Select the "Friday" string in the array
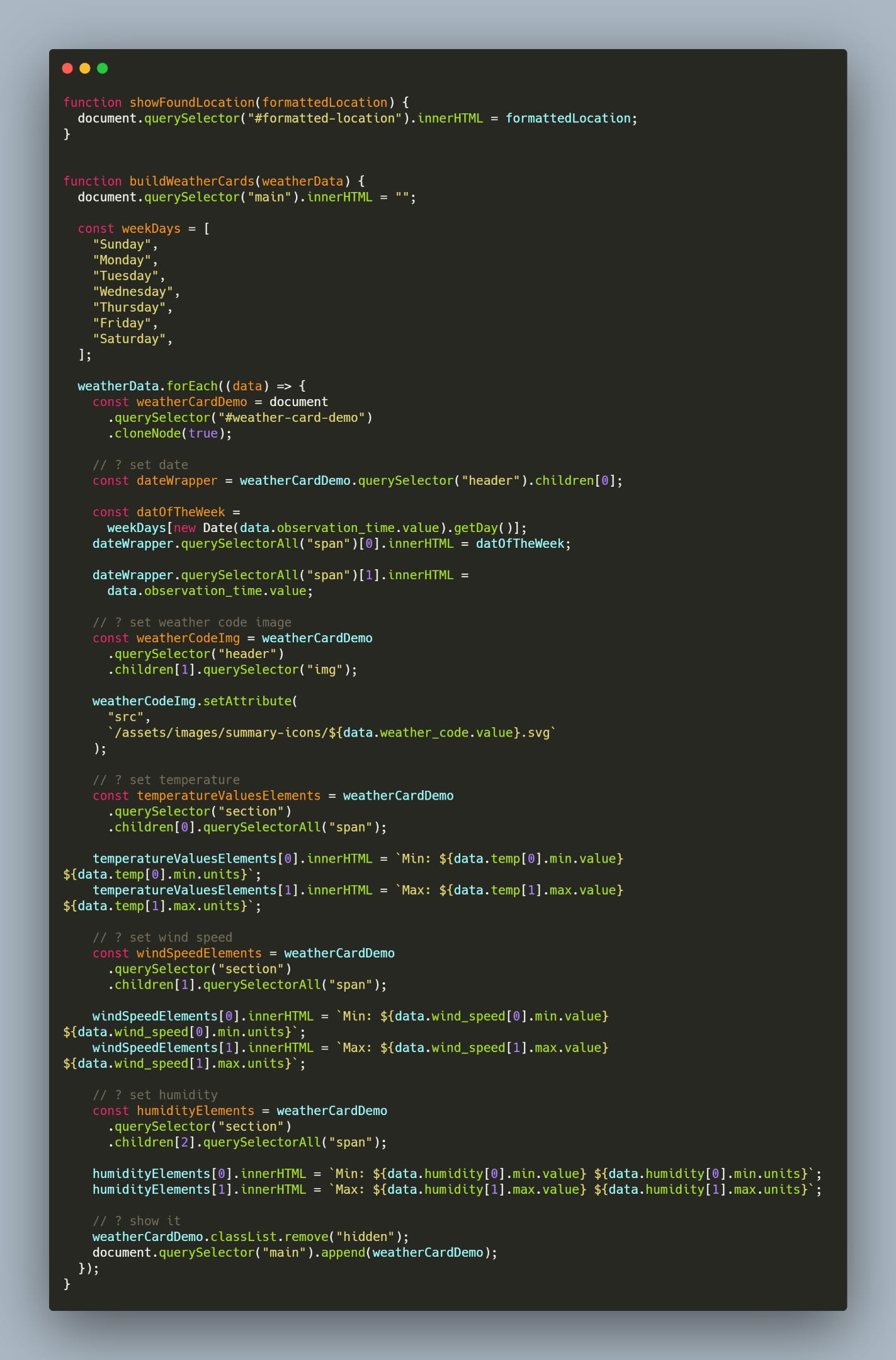Image resolution: width=896 pixels, height=1360 pixels. point(122,323)
